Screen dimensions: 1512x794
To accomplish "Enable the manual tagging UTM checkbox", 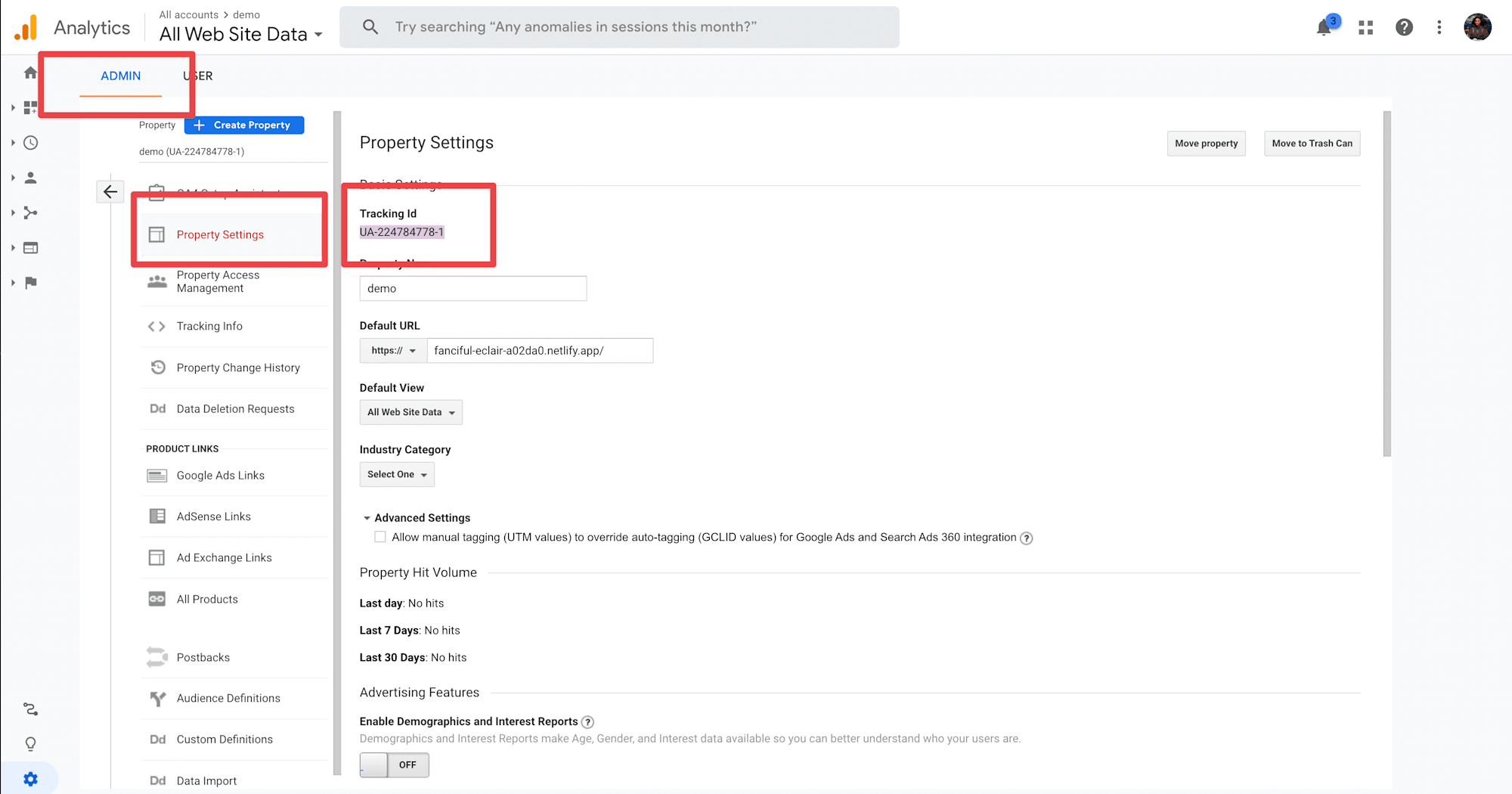I will point(380,537).
